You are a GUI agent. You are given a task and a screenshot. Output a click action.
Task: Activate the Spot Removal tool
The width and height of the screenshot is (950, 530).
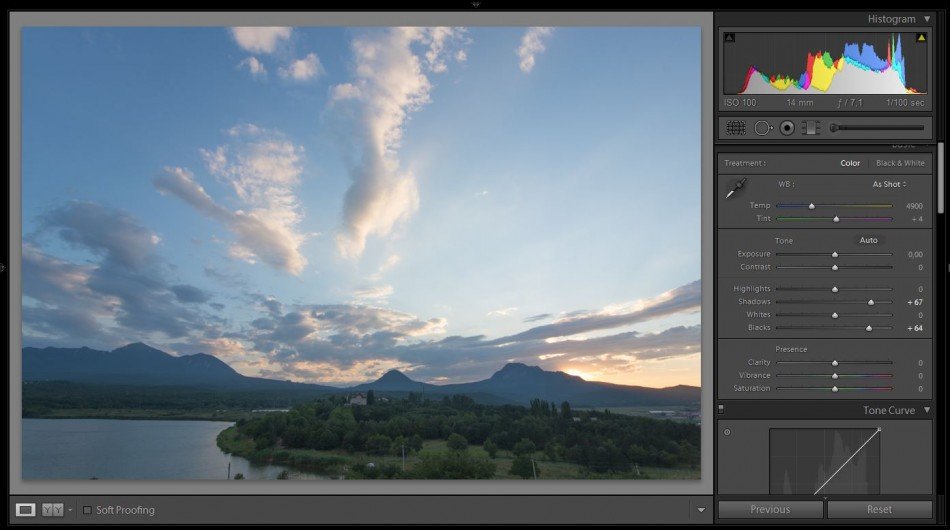point(763,128)
